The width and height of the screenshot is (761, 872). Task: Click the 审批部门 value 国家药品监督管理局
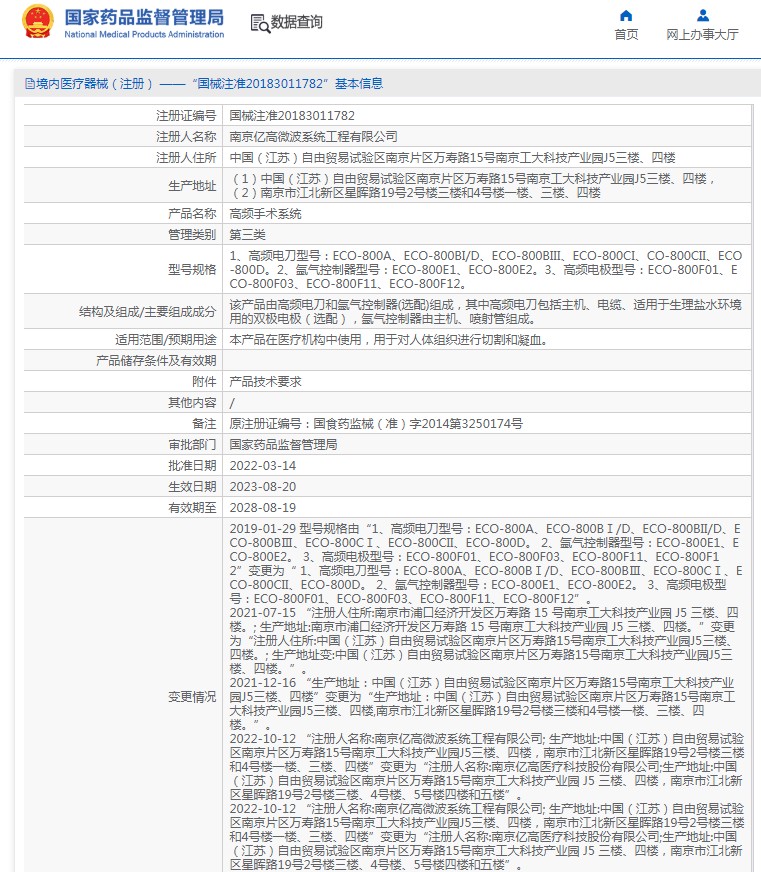[x=283, y=445]
